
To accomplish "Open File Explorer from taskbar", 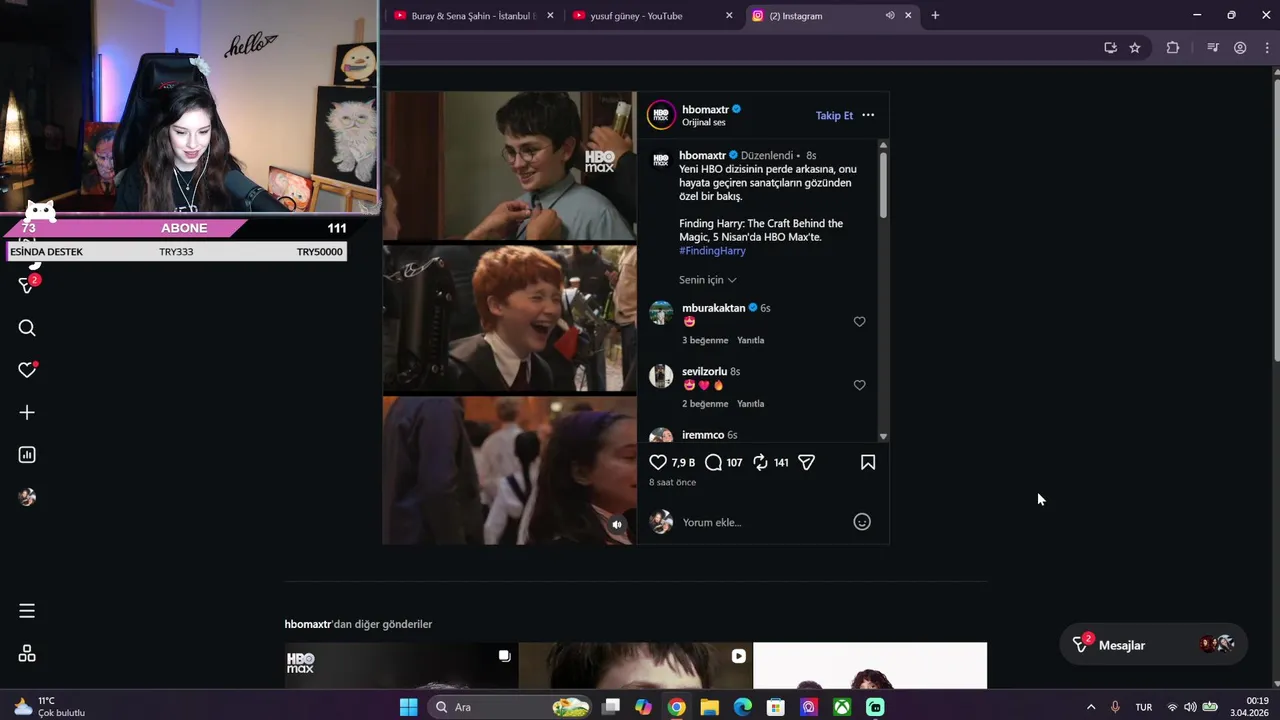I will (x=709, y=707).
